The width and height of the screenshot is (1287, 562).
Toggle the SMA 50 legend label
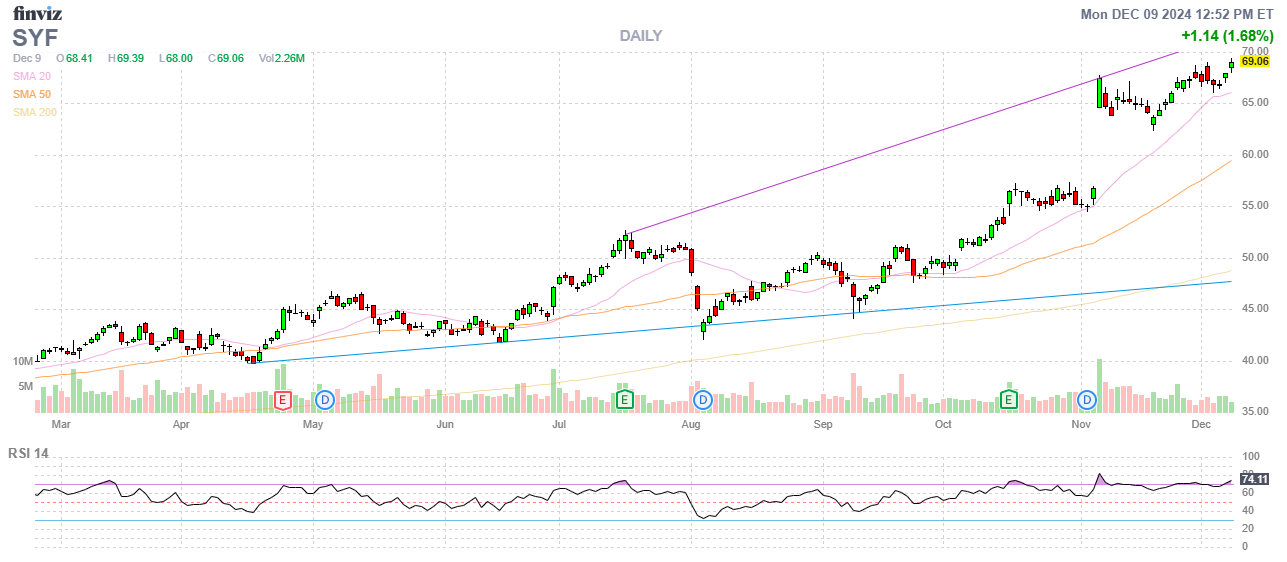[x=31, y=94]
